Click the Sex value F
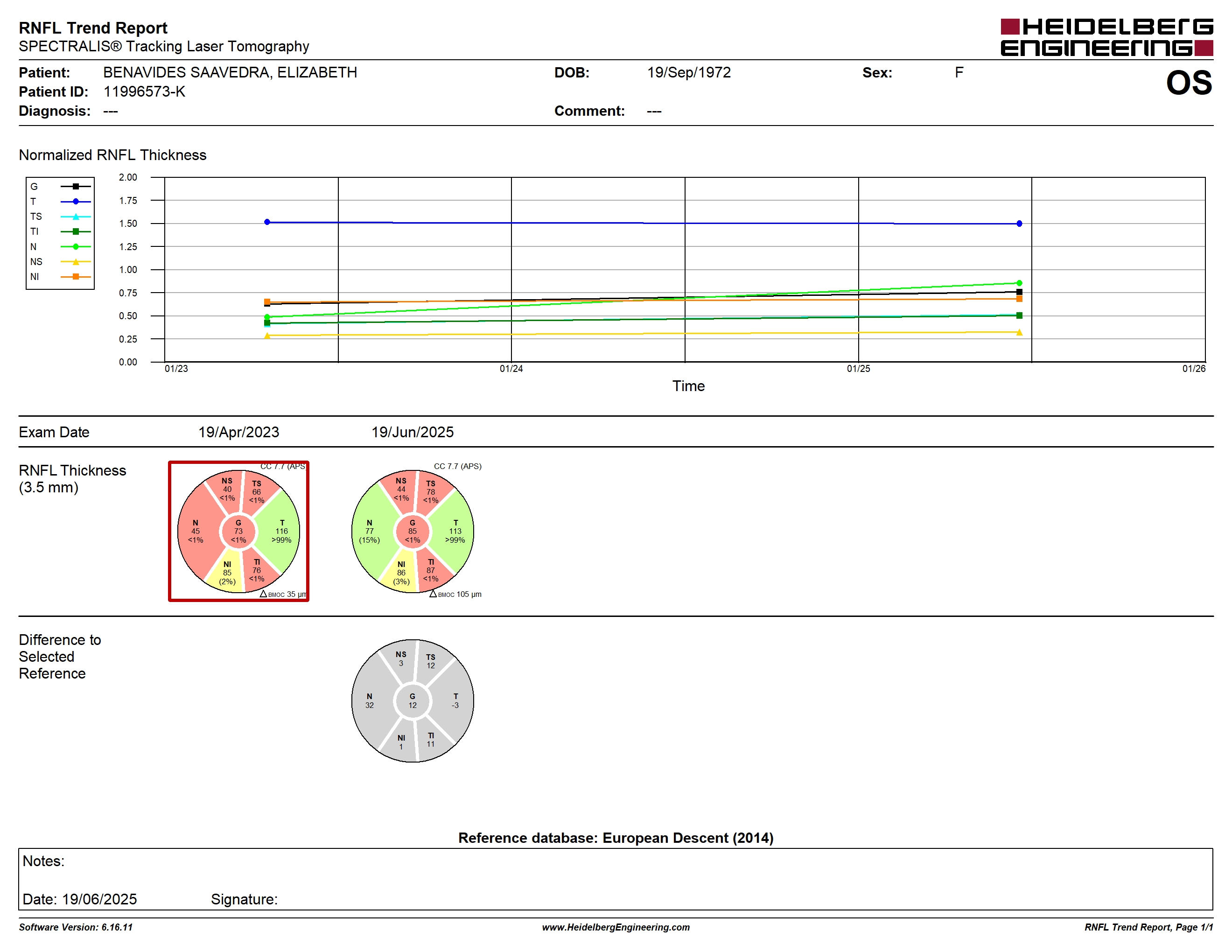1232x952 pixels. pyautogui.click(x=959, y=72)
